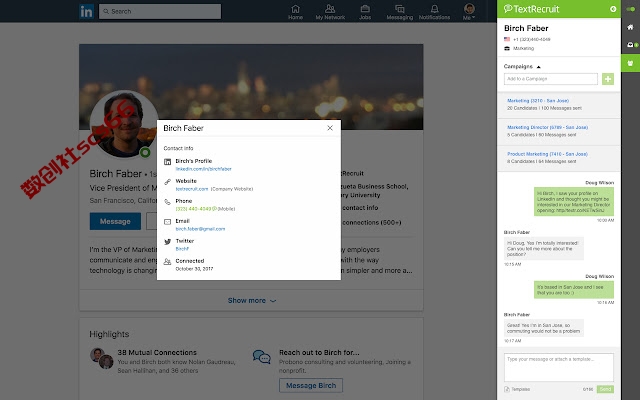Click the blue Message button
Viewport: 640px width, 400px height.
coord(115,221)
